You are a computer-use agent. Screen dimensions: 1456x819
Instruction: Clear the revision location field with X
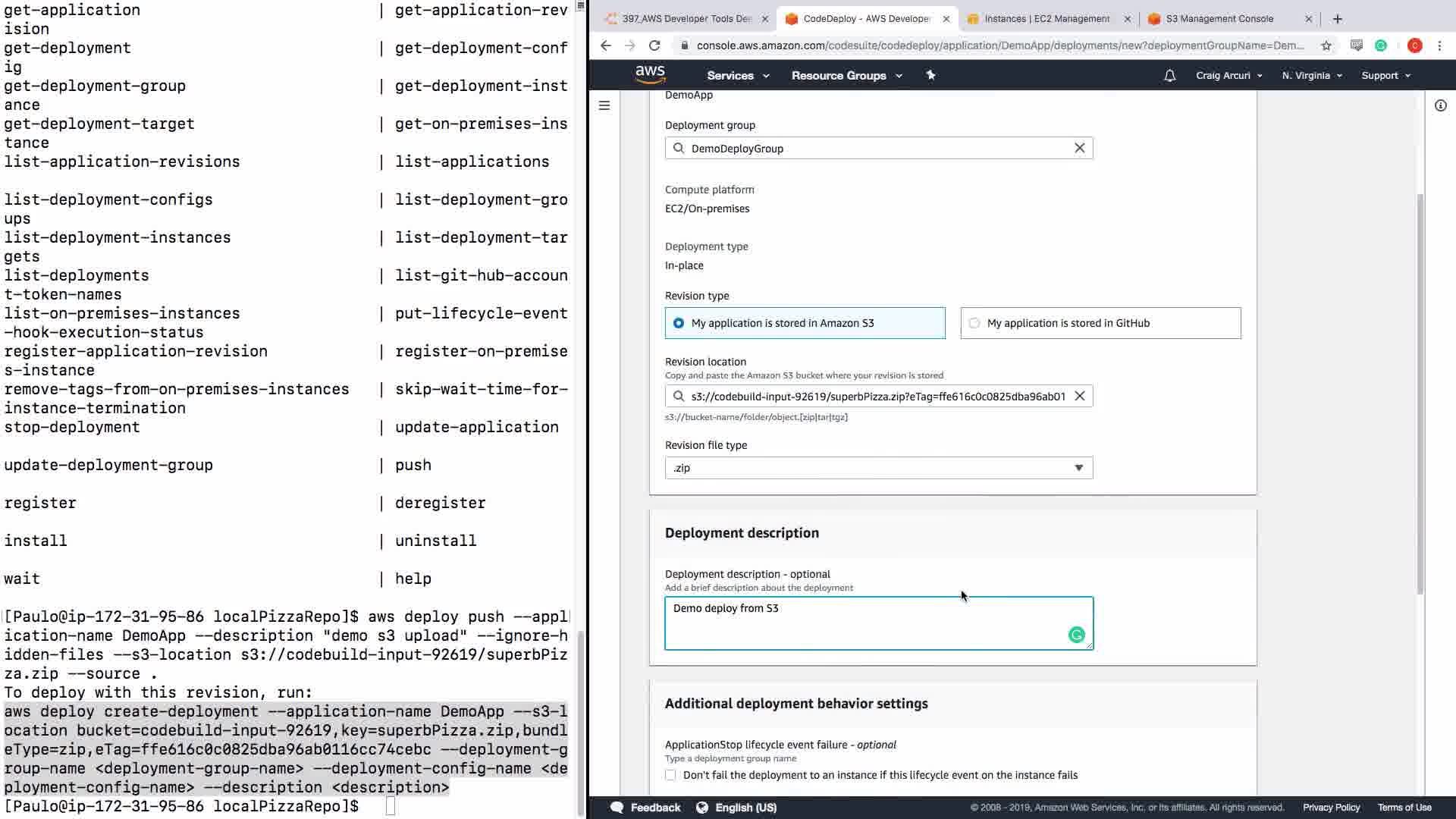pyautogui.click(x=1079, y=396)
